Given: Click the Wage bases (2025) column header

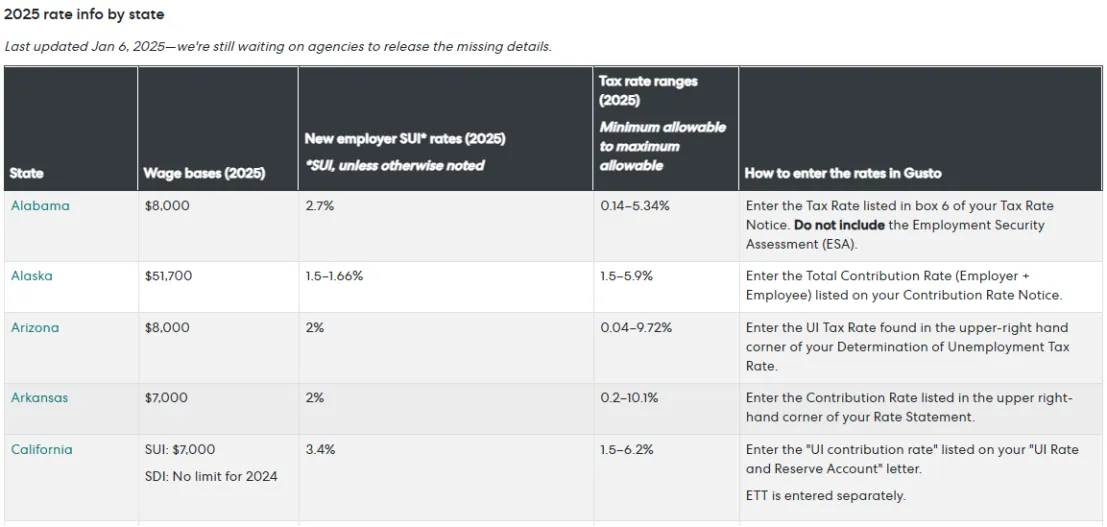Looking at the screenshot, I should point(205,174).
